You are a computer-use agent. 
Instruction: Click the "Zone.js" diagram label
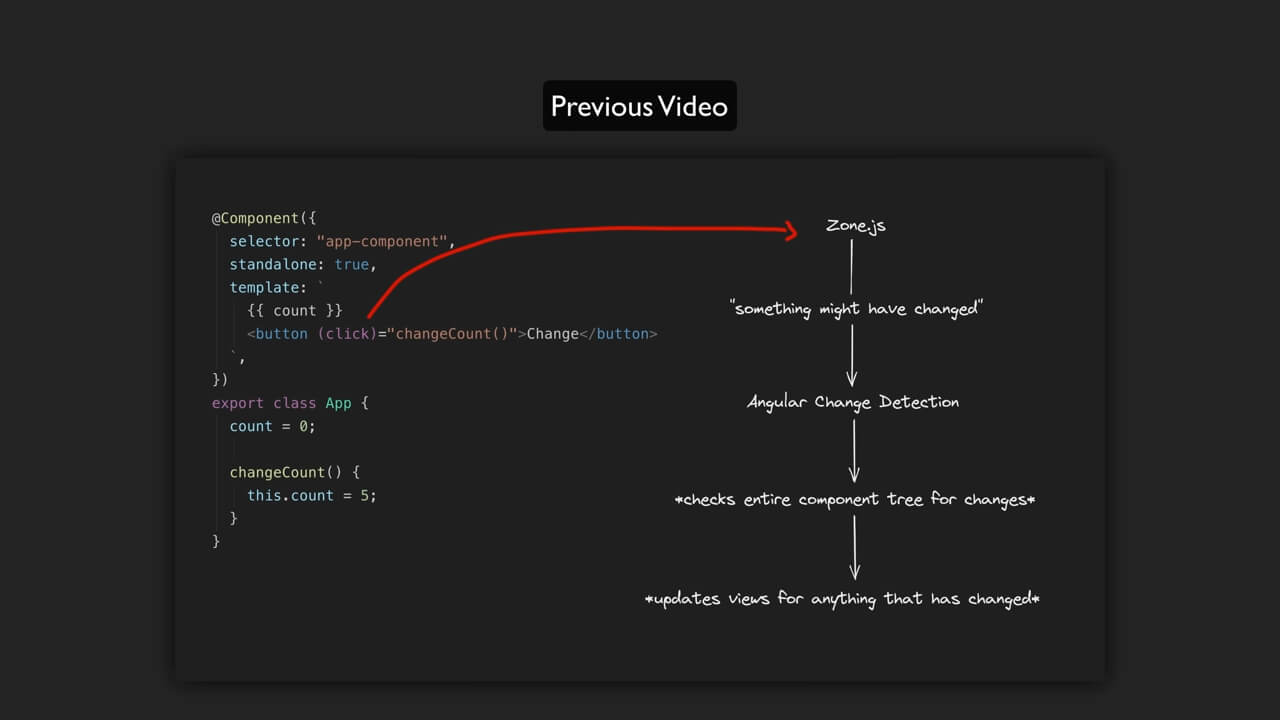point(855,226)
